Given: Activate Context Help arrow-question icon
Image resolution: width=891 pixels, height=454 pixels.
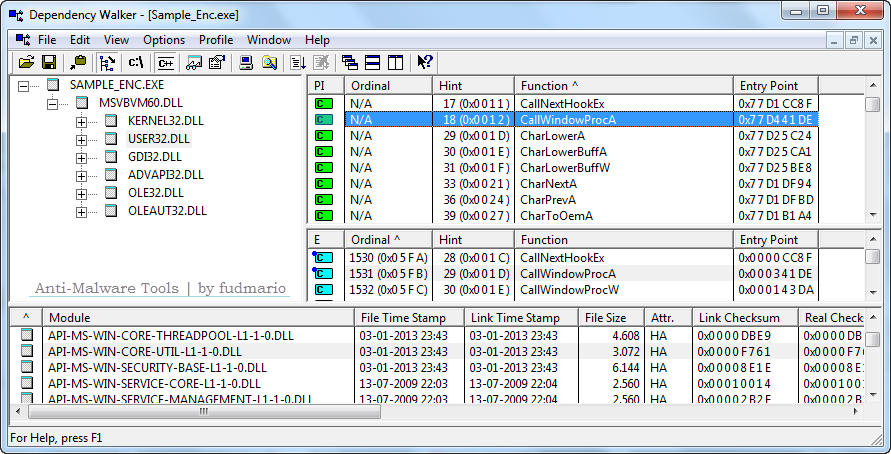Looking at the screenshot, I should coord(424,62).
